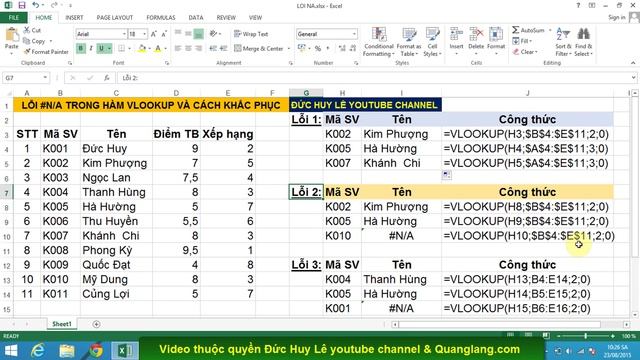Click Merge & Center button
Viewport: 640px width, 360px height.
(x=259, y=49)
